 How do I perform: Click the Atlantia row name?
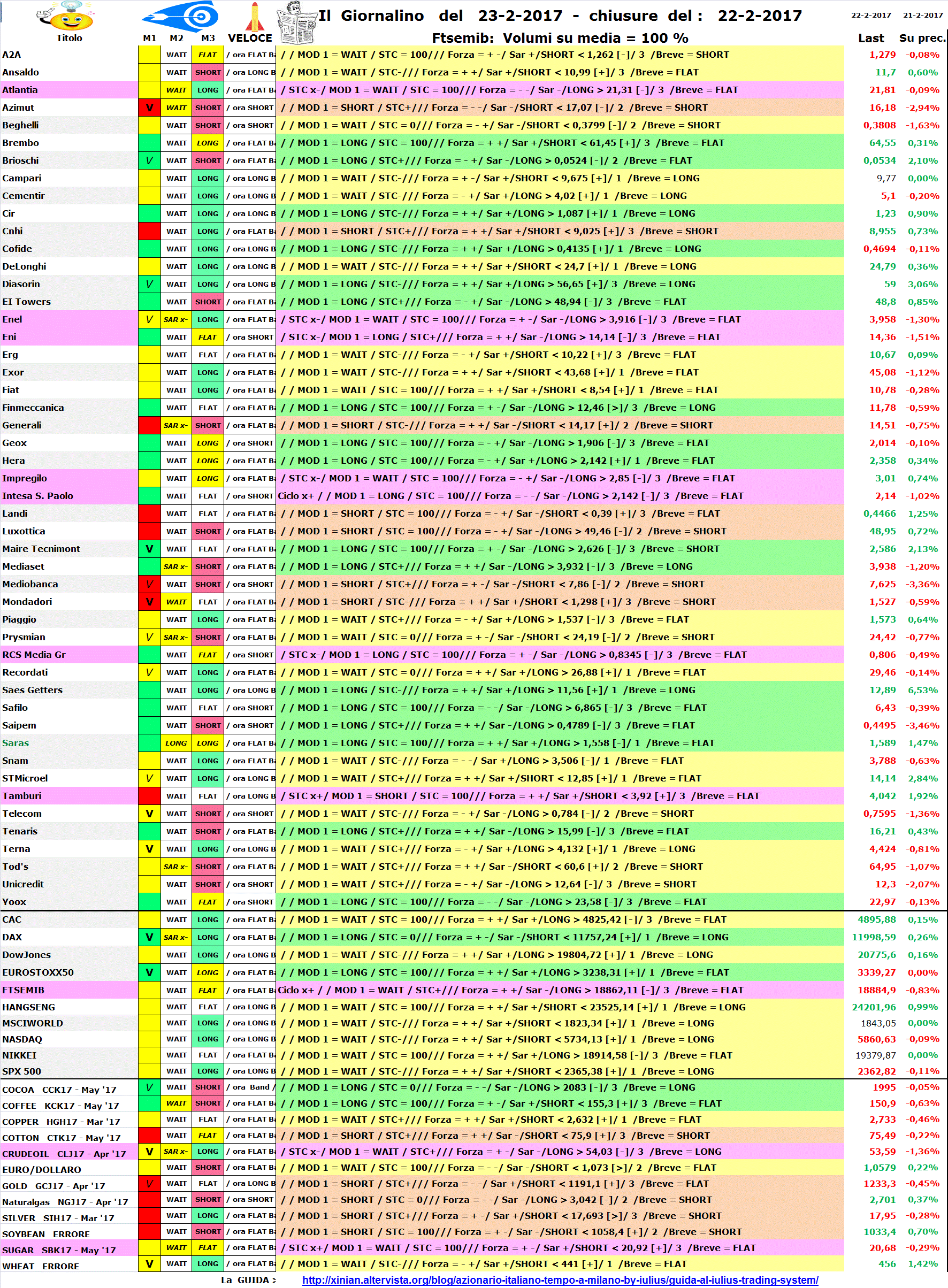(20, 90)
